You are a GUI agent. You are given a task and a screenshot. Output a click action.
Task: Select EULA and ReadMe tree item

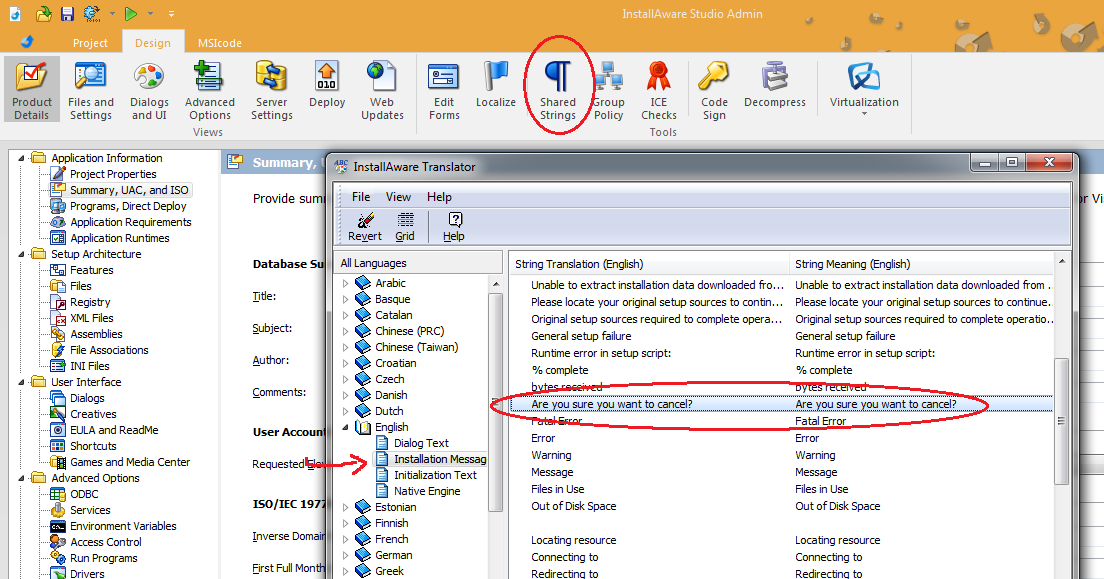click(114, 430)
